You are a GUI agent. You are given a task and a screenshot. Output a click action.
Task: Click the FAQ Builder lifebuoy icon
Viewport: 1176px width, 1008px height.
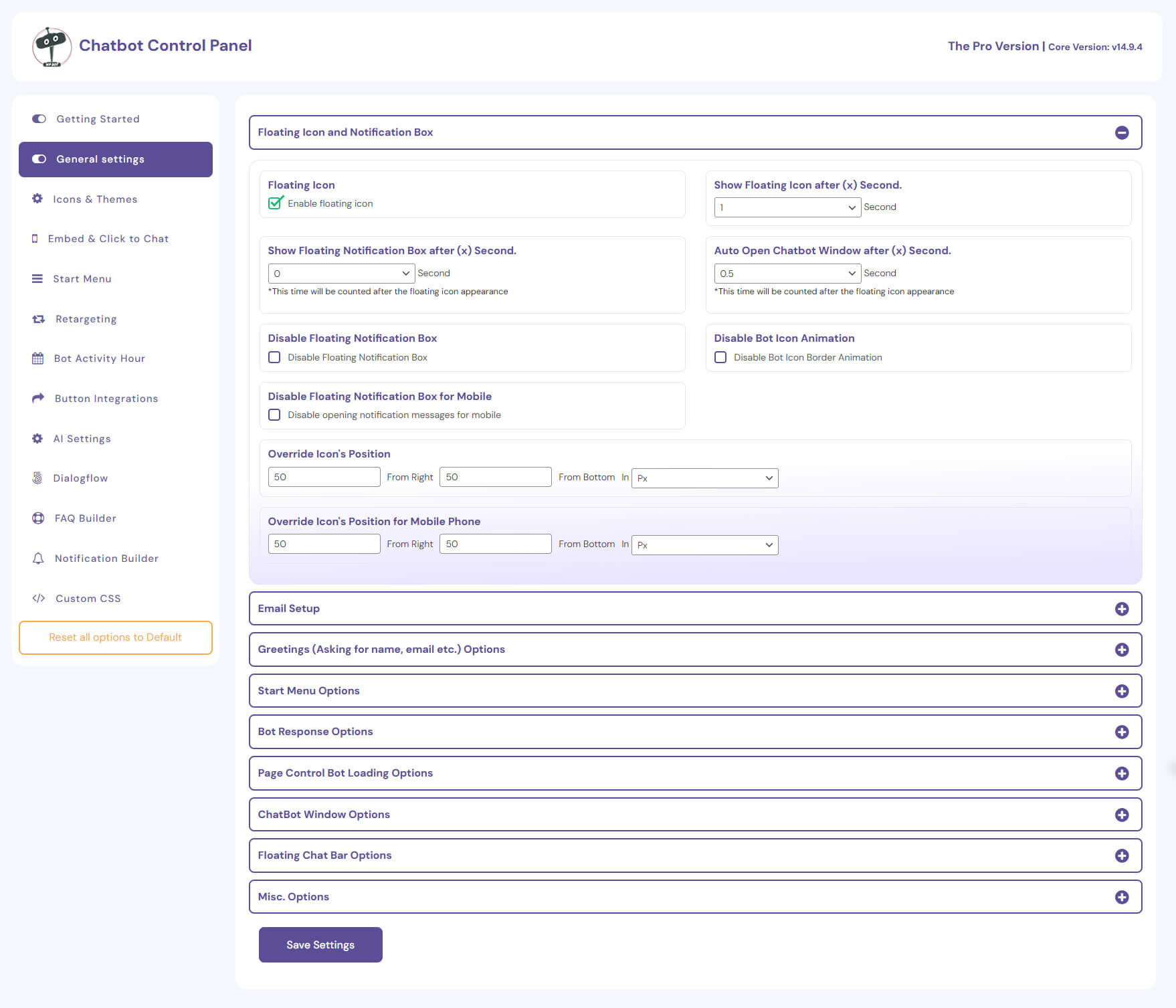[x=38, y=518]
